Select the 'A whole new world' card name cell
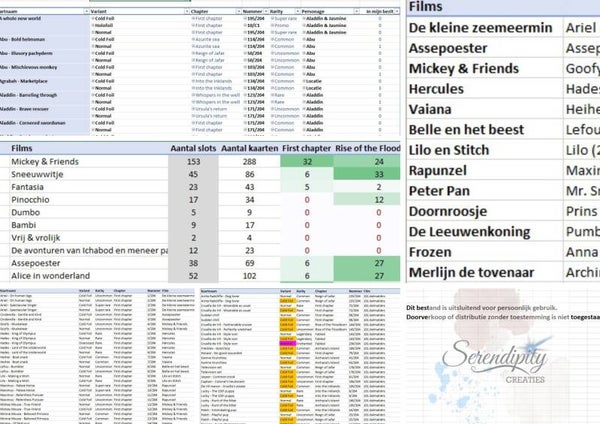The height and width of the screenshot is (424, 600). [21, 18]
